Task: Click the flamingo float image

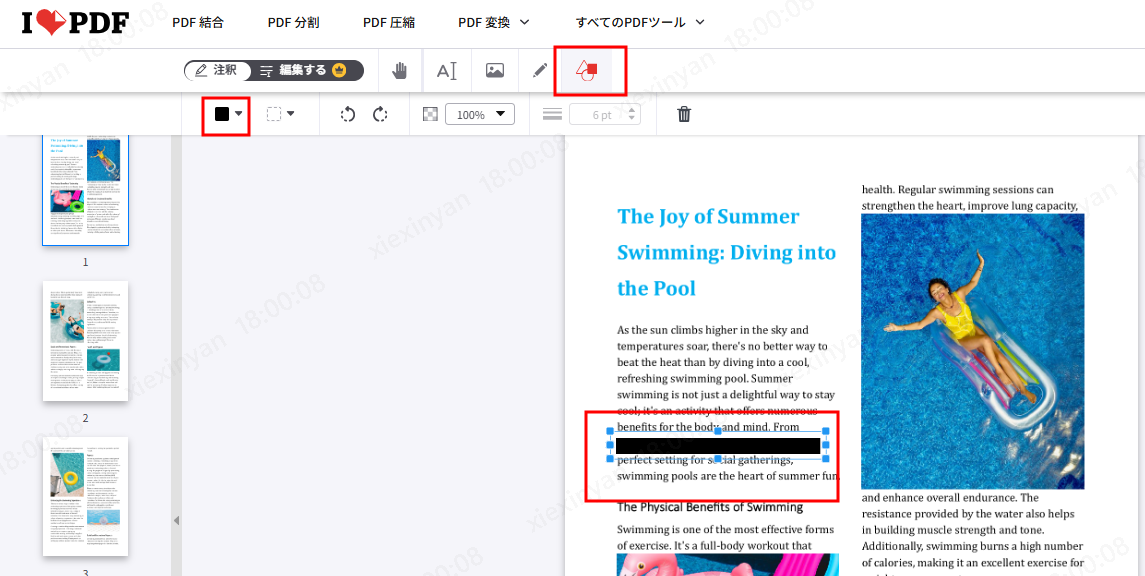Action: click(727, 564)
